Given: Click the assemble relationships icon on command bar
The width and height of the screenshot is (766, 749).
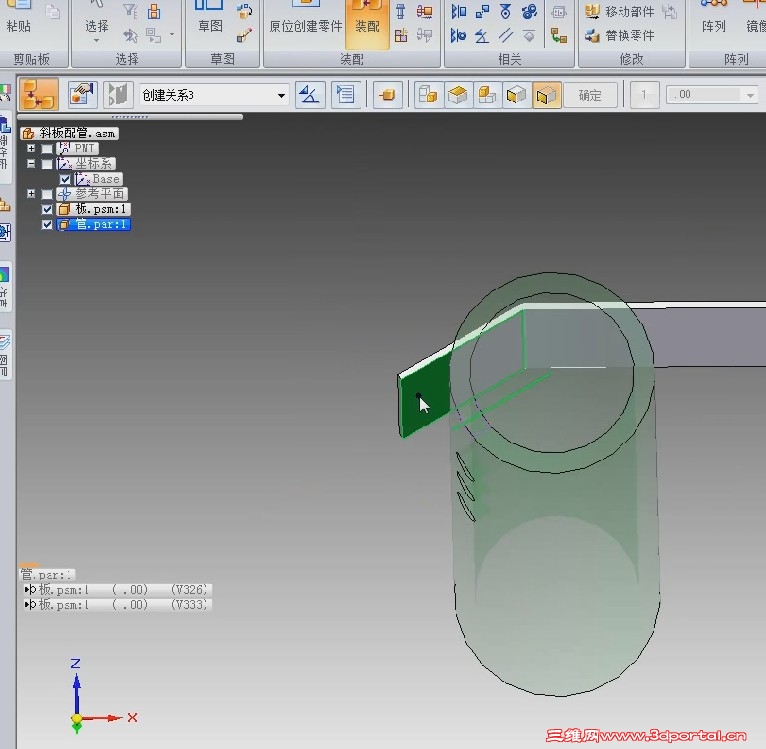Looking at the screenshot, I should [x=39, y=94].
